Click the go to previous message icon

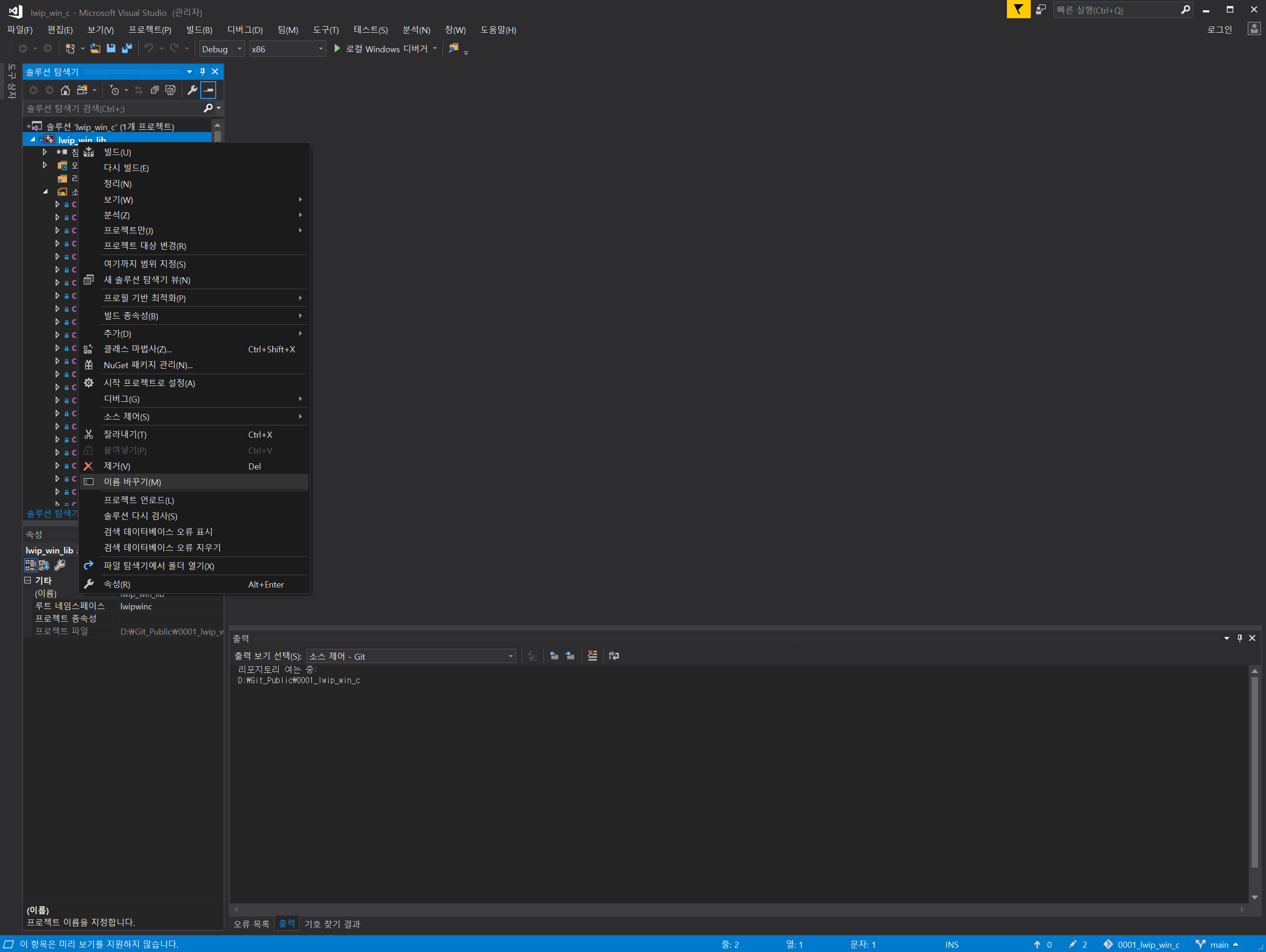click(554, 656)
